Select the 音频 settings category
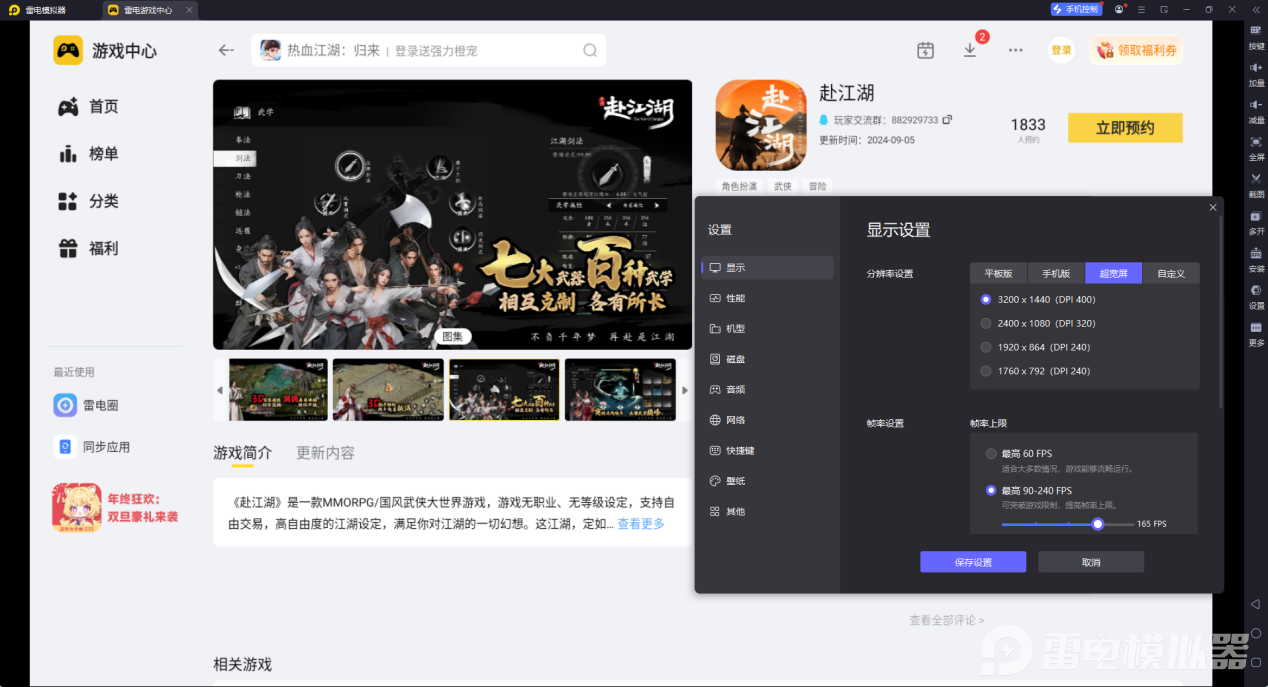This screenshot has height=687, width=1268. point(768,389)
